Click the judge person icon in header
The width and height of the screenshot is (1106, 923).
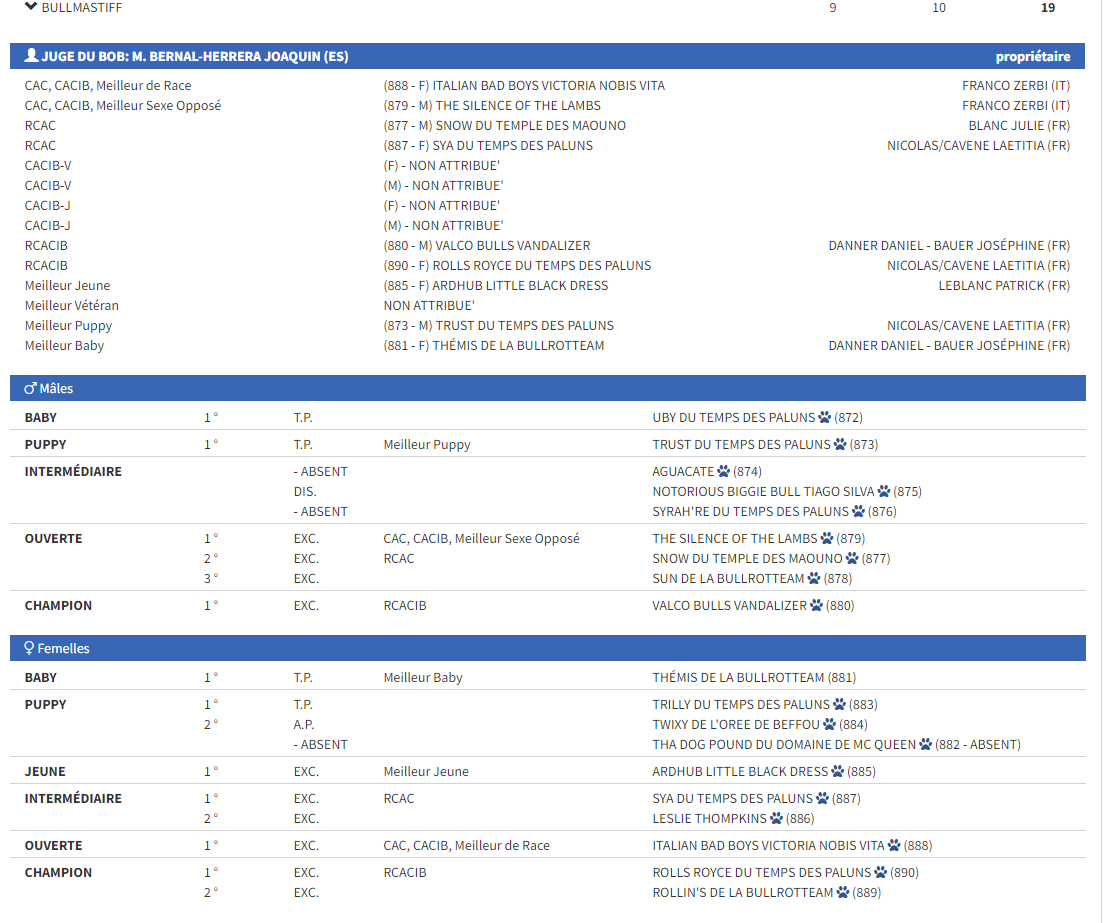click(31, 55)
